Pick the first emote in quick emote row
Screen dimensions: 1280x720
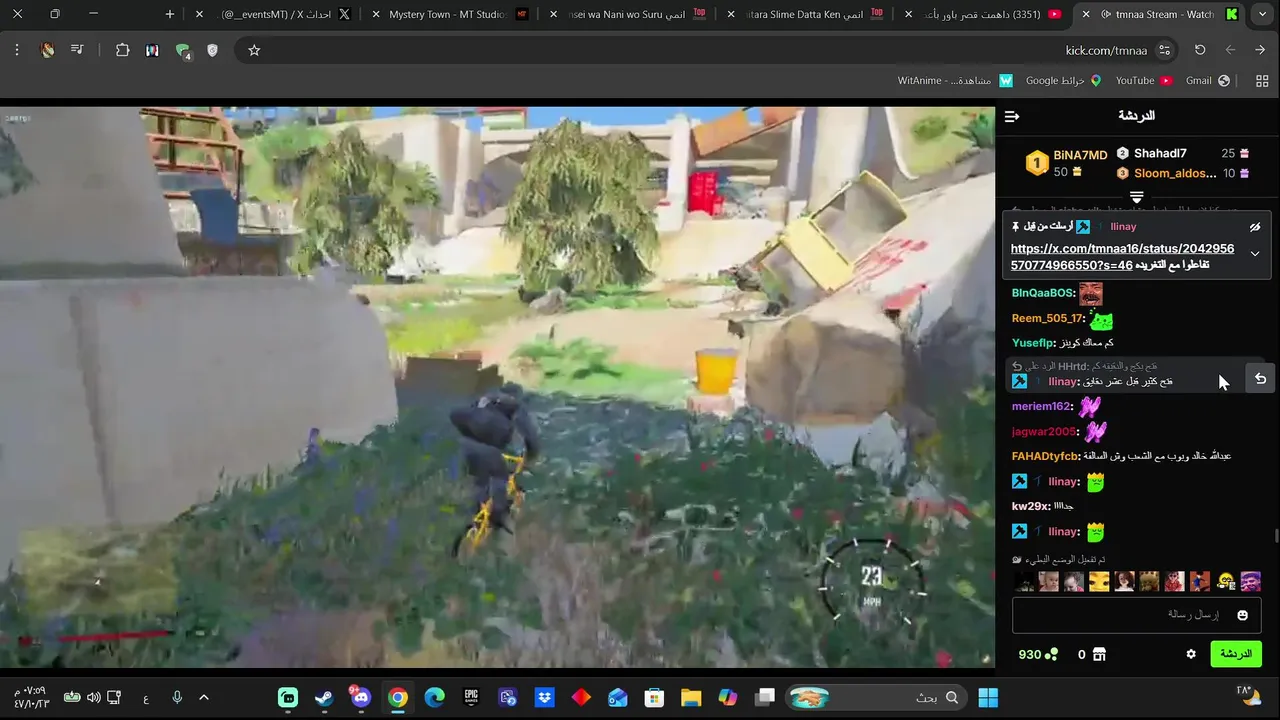click(x=1250, y=581)
